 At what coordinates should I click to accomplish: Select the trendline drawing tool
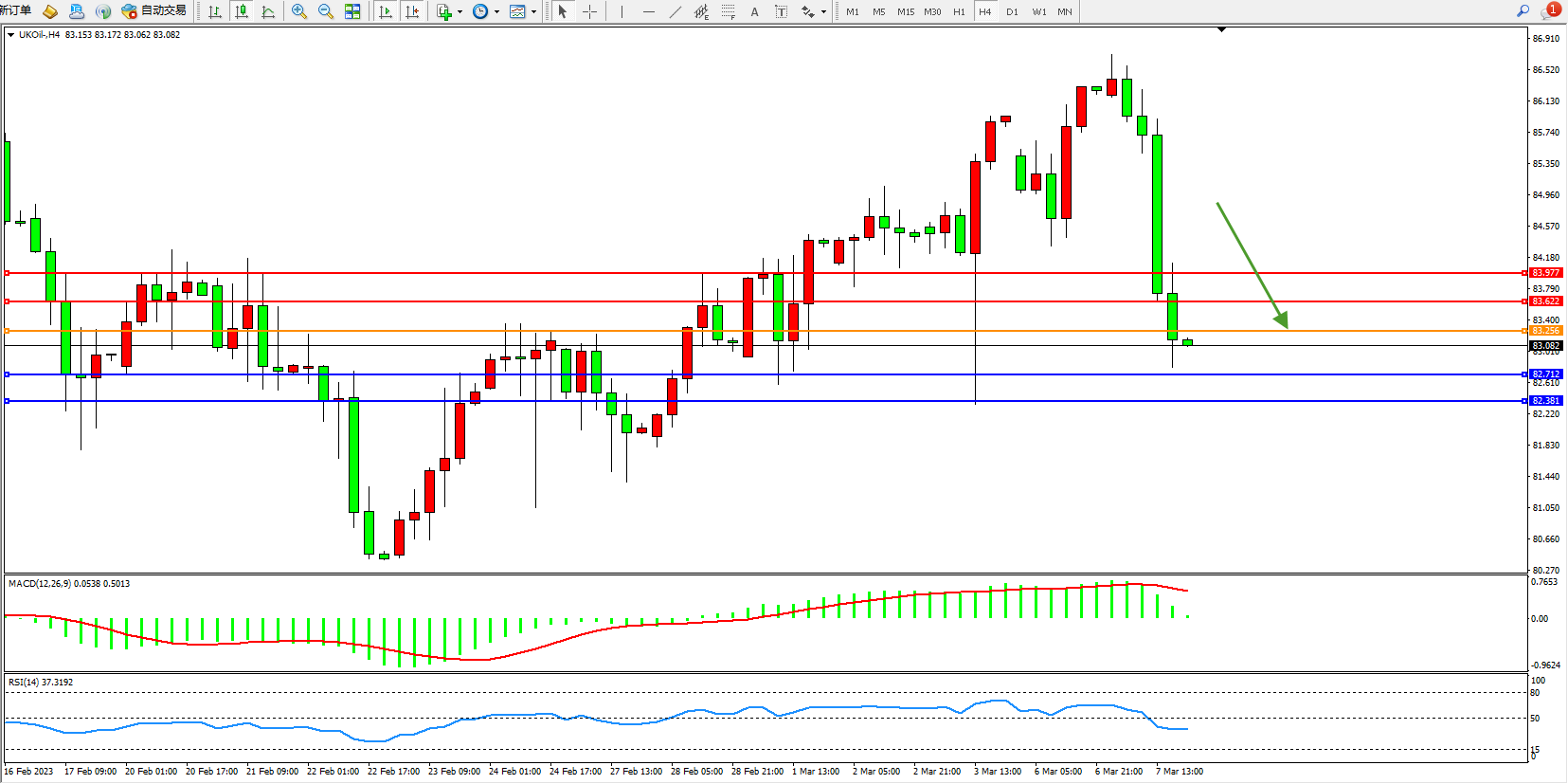click(675, 11)
